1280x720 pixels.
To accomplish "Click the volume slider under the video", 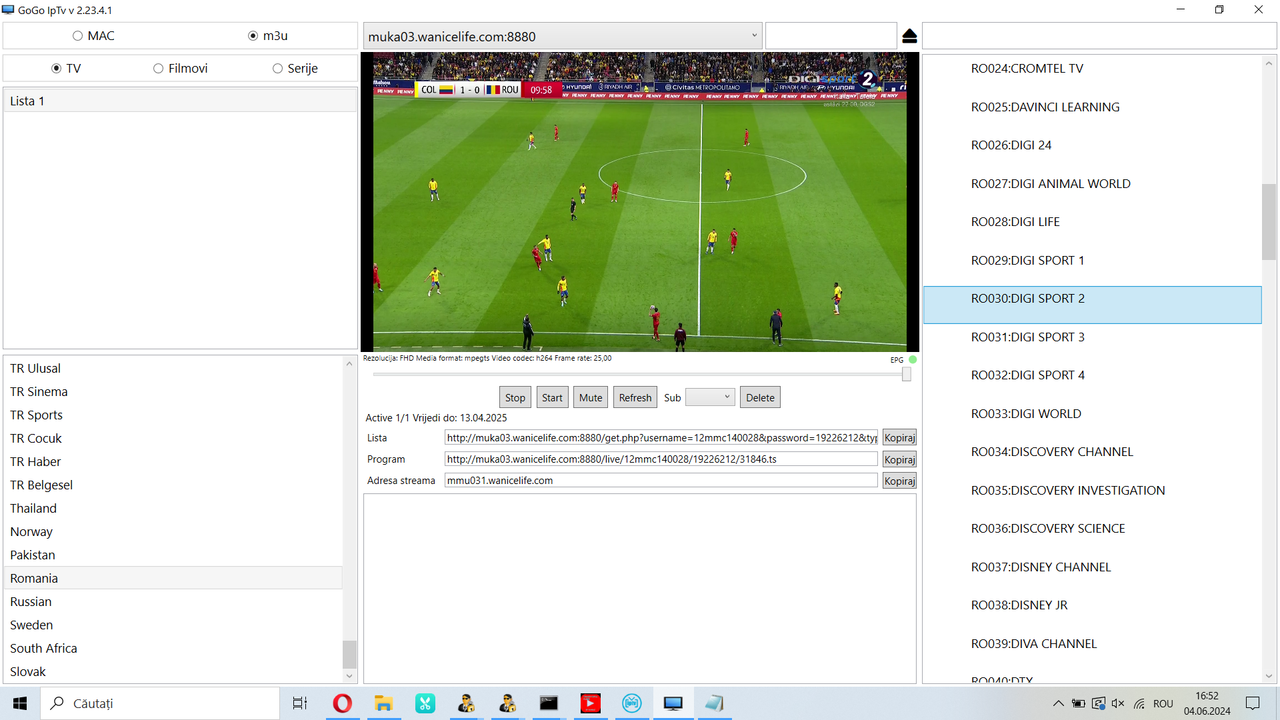I will [x=641, y=374].
